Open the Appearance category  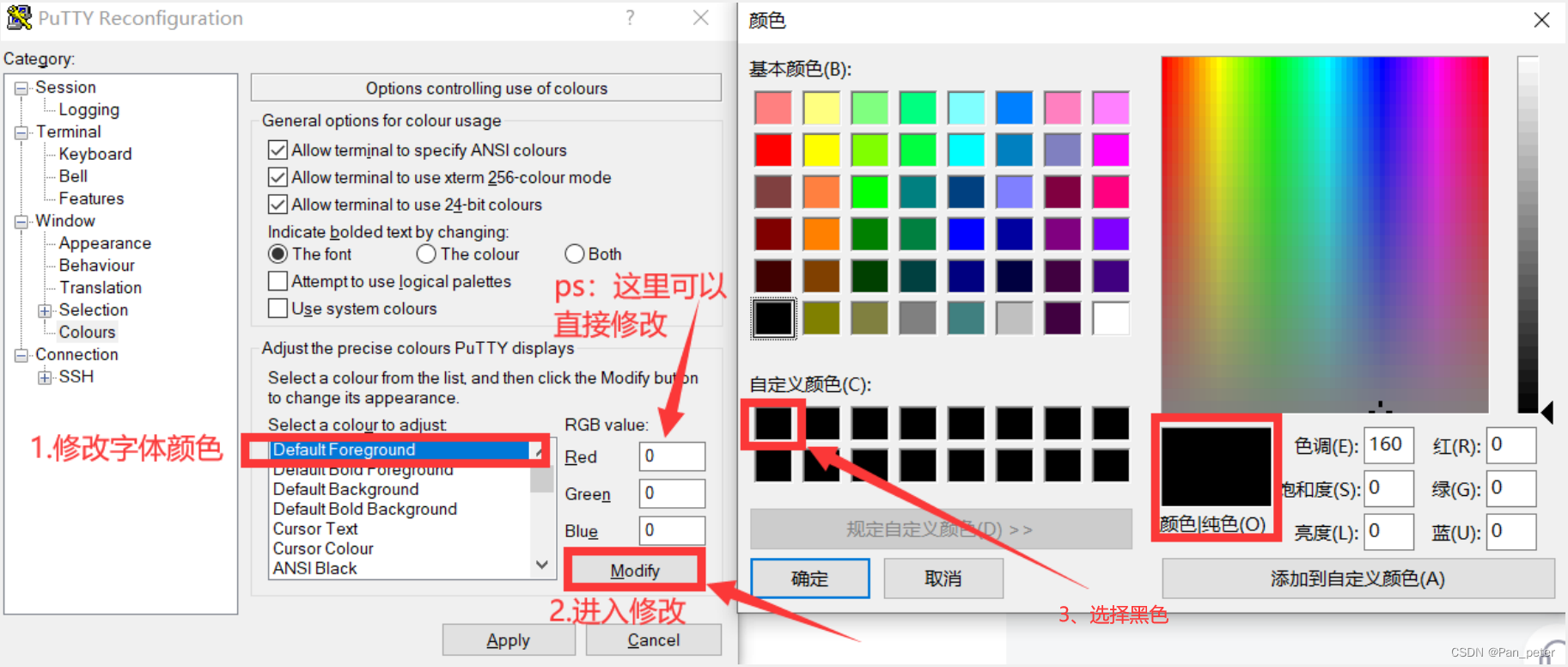click(x=105, y=243)
